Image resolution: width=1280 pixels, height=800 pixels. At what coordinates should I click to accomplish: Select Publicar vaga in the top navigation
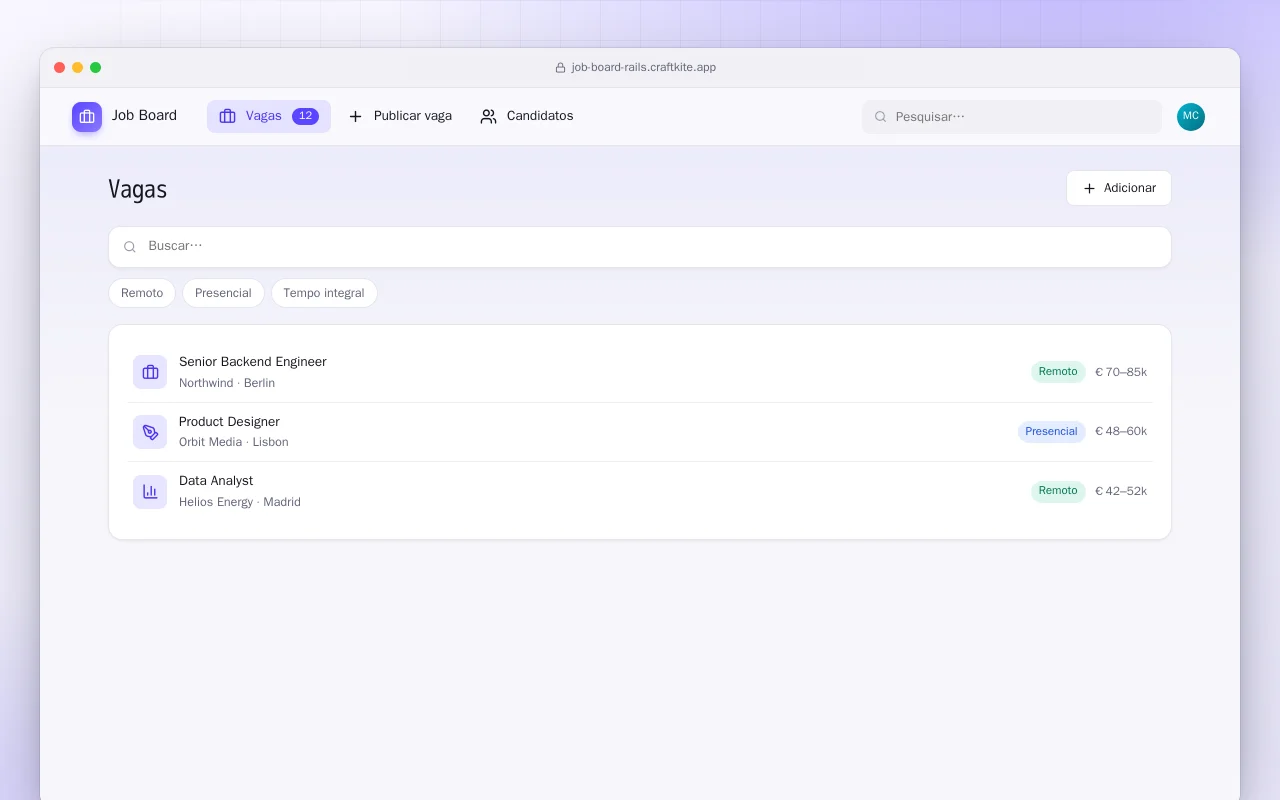point(400,116)
